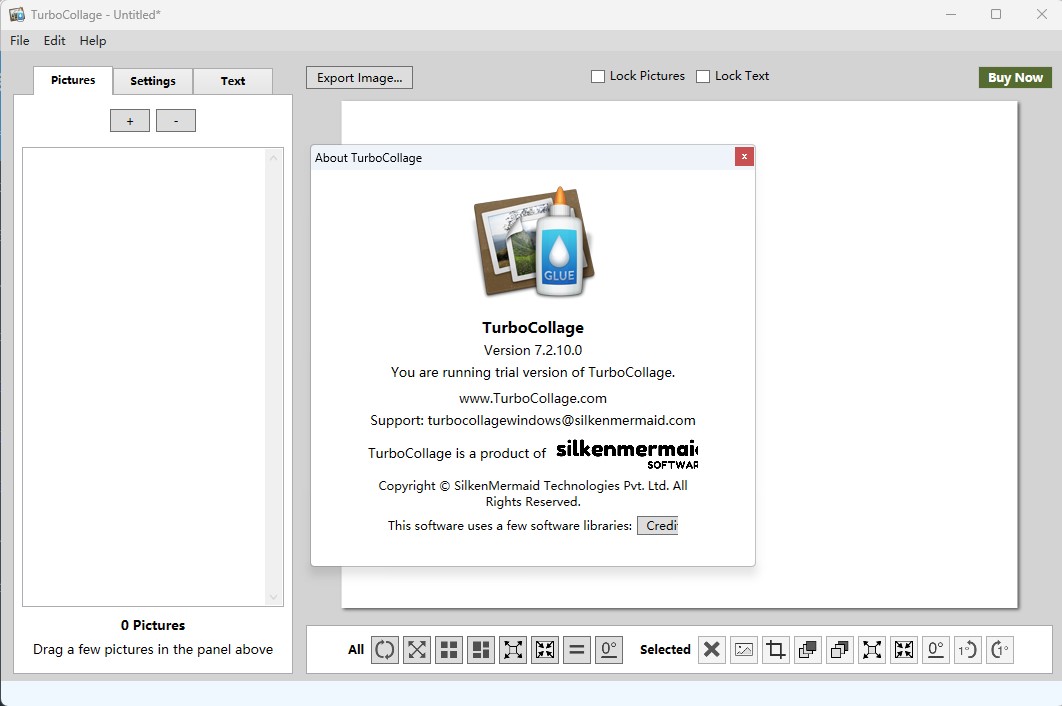1062x706 pixels.
Task: Click the shrink arrows-inward icon in Selected group
Action: click(904, 650)
